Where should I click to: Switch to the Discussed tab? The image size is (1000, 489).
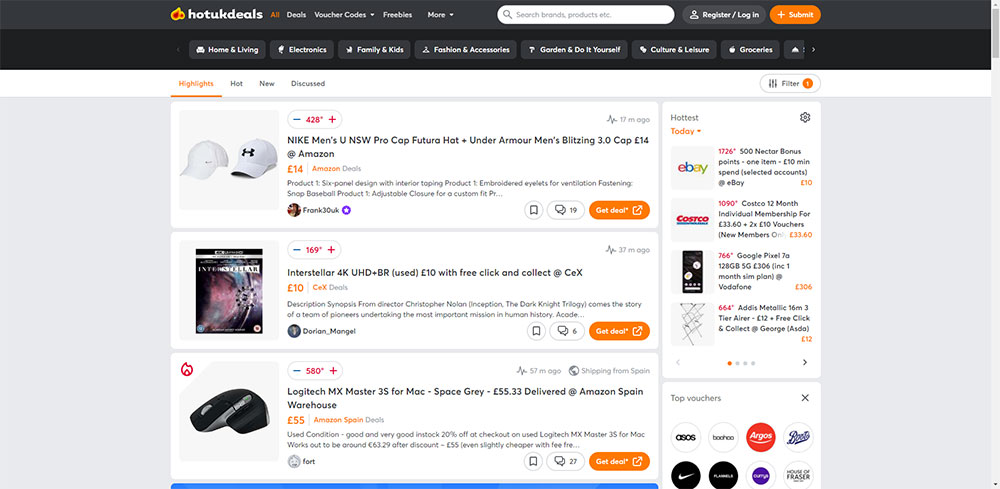coord(308,84)
